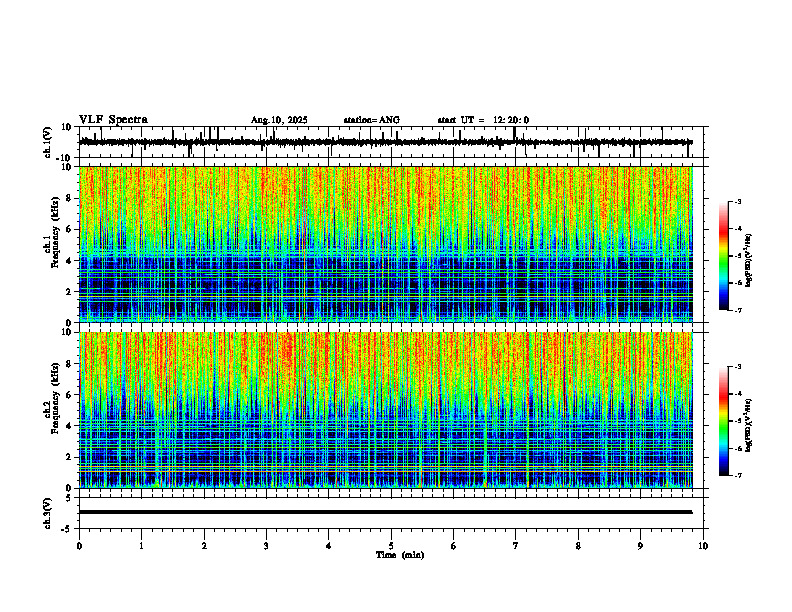Click the ch.1 spectrogram panel
This screenshot has height=612, width=792.
393,244
